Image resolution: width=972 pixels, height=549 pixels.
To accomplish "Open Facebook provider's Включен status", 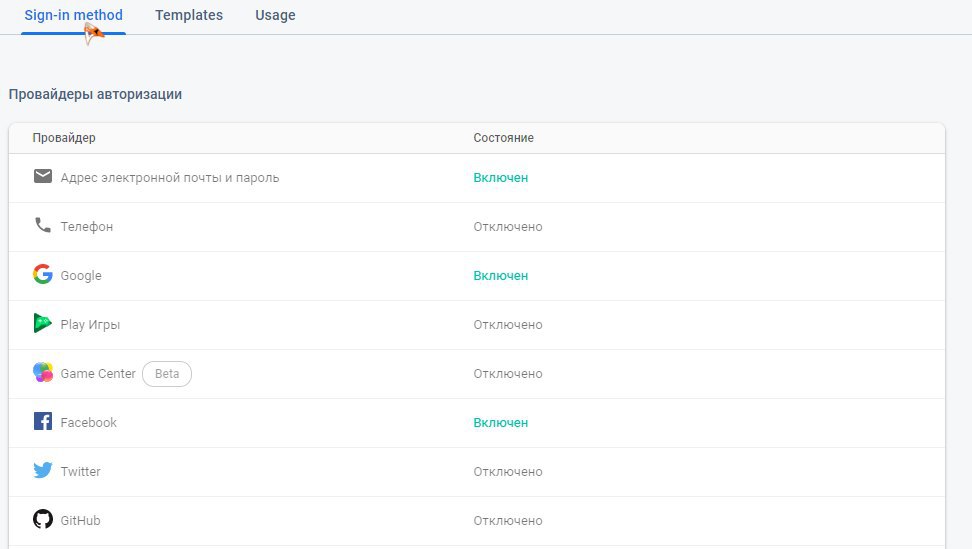I will [501, 423].
